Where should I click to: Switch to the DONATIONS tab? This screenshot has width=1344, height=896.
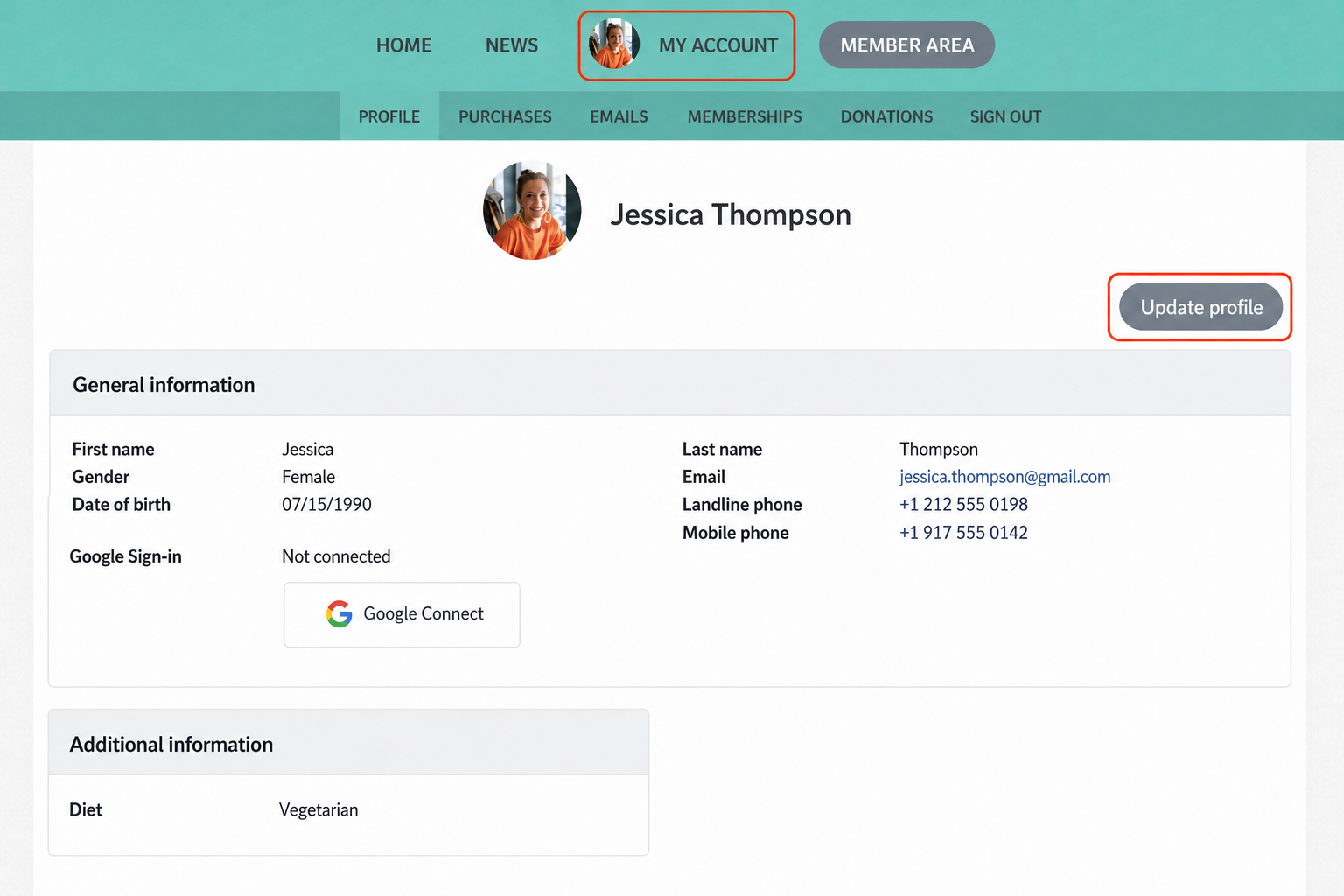886,116
